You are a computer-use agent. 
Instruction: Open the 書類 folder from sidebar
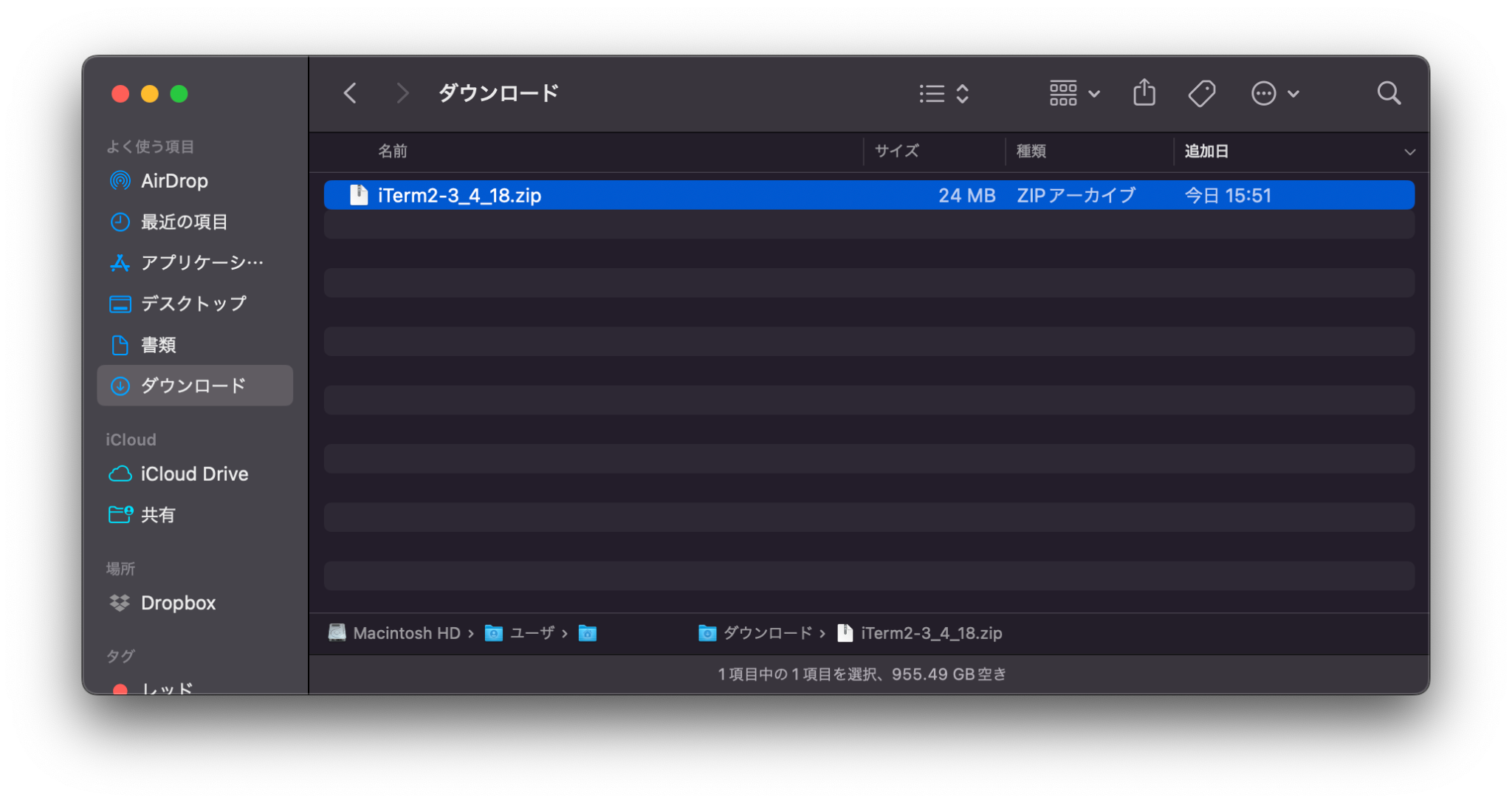click(x=162, y=344)
